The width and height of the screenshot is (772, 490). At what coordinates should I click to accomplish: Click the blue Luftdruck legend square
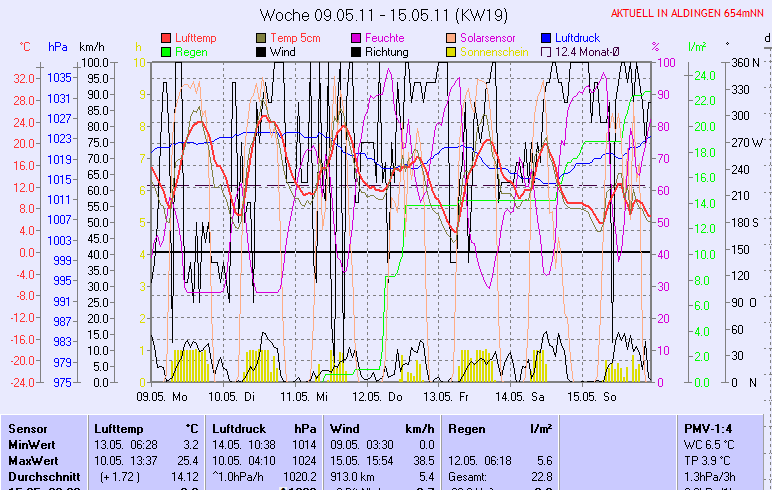pos(546,38)
